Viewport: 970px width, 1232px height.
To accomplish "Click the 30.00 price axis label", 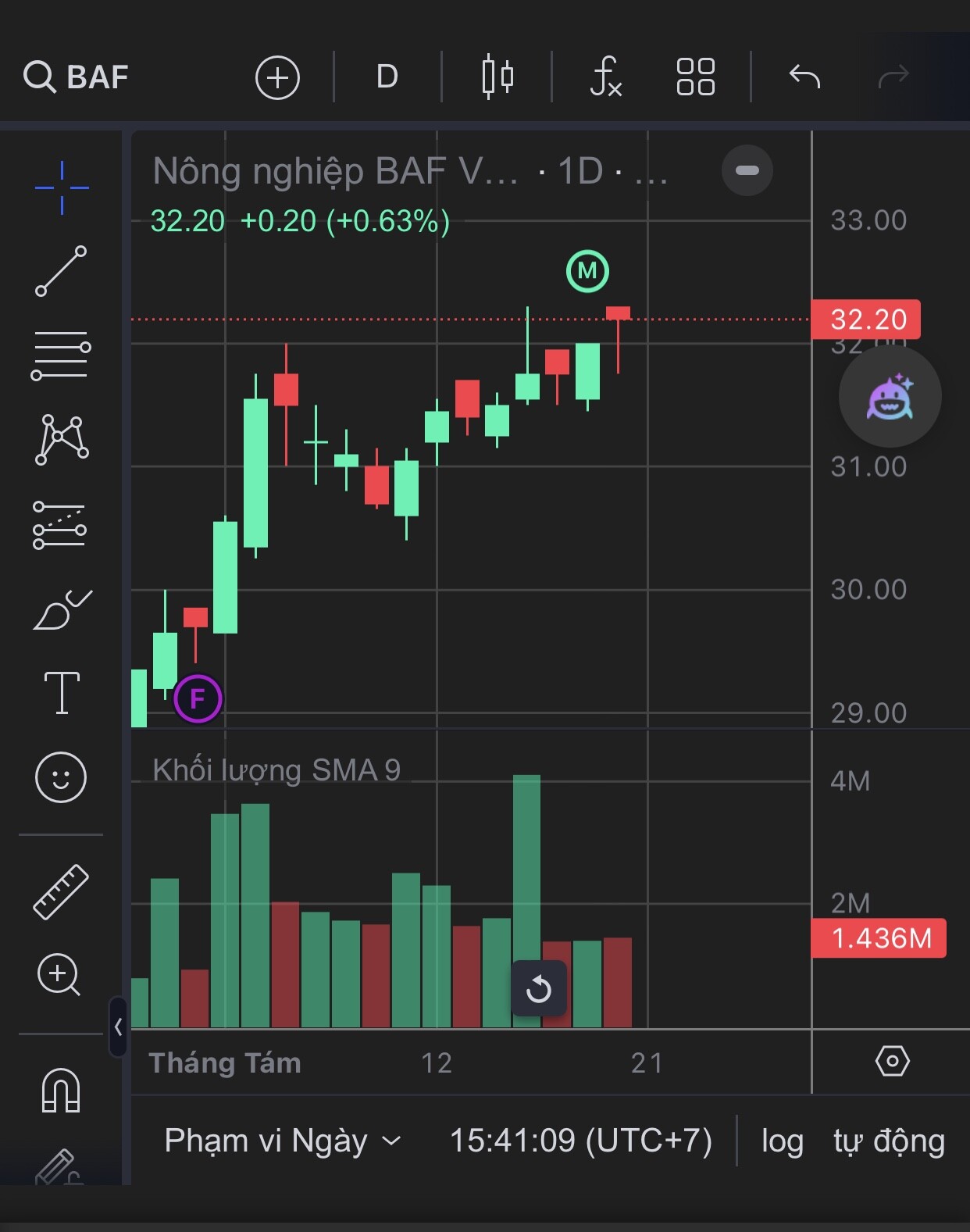I will 868,590.
